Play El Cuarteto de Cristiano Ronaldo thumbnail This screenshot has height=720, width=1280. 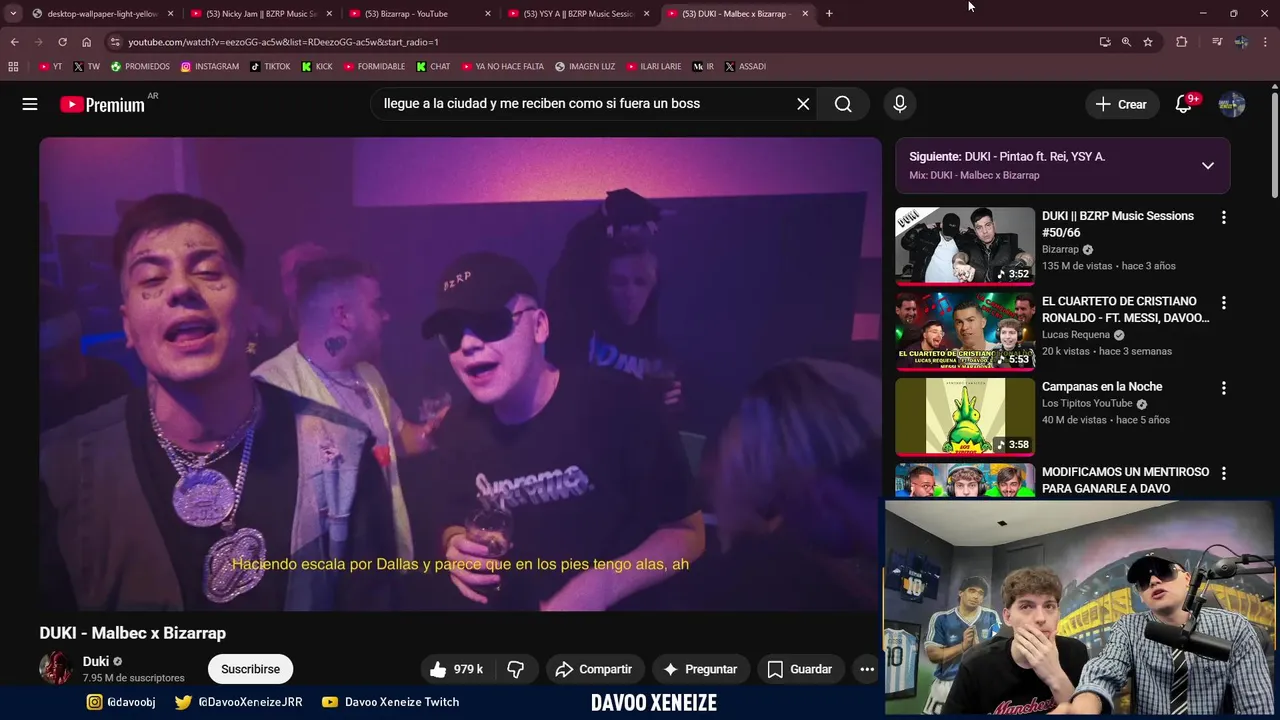click(x=965, y=331)
